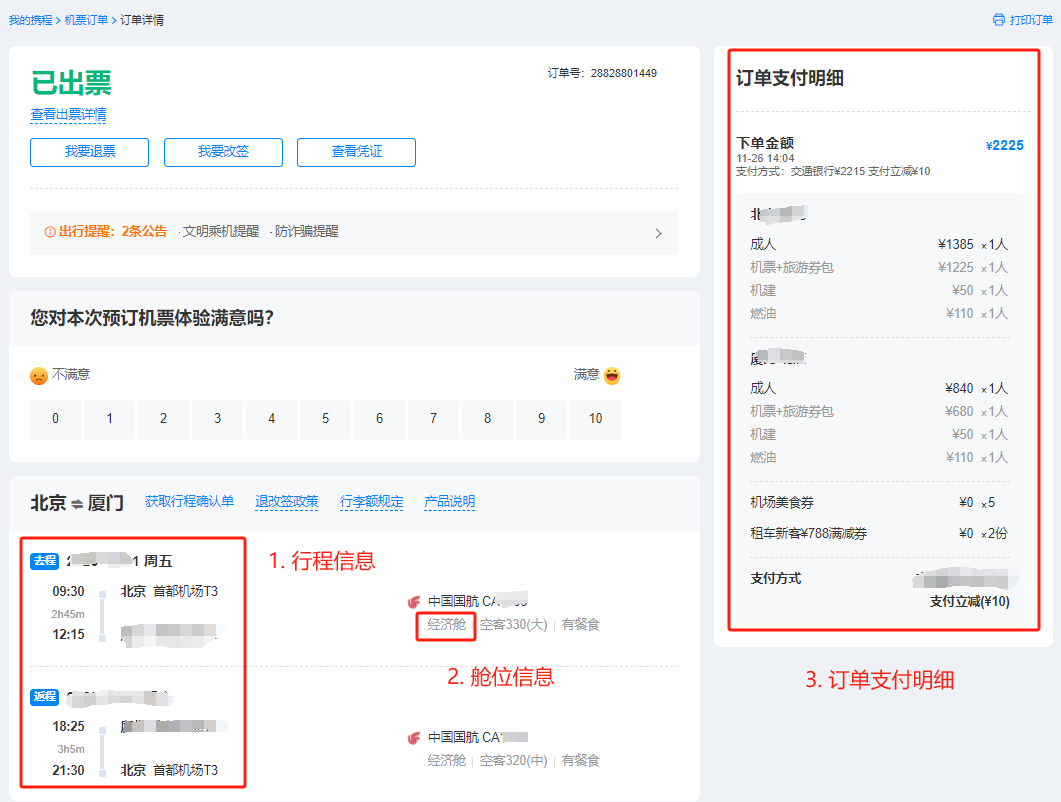Image resolution: width=1061 pixels, height=802 pixels.
Task: Select satisfaction rating 0
Action: (x=55, y=419)
